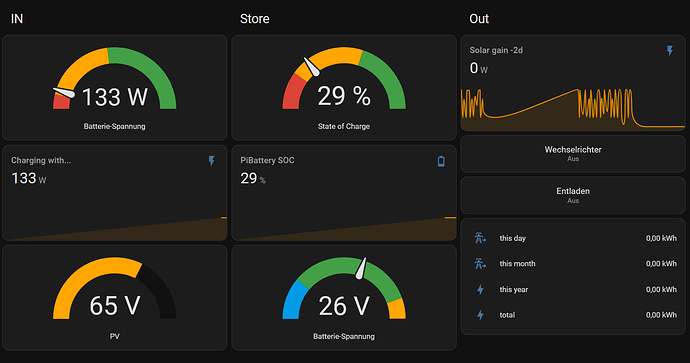
Task: Click the power tower icon beside this month
Action: [480, 264]
